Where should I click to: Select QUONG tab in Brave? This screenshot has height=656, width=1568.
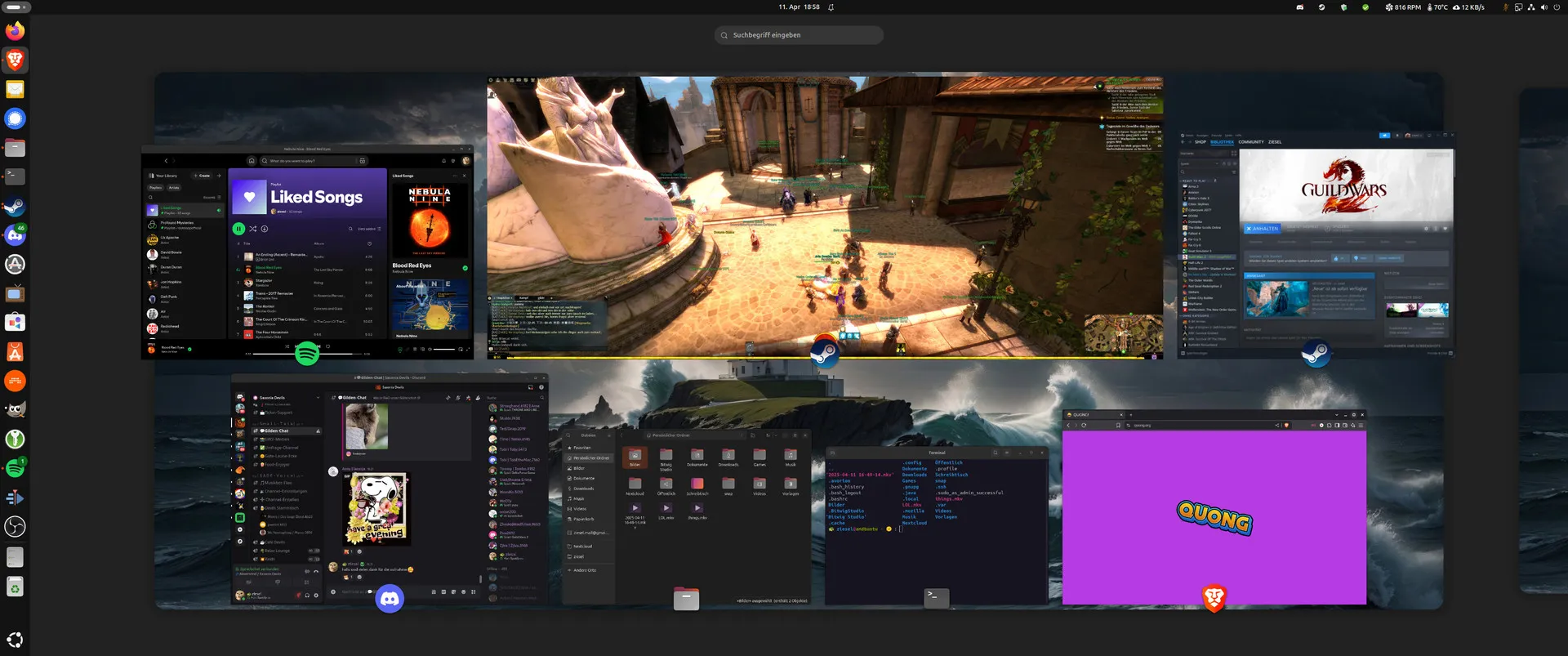tap(1094, 415)
